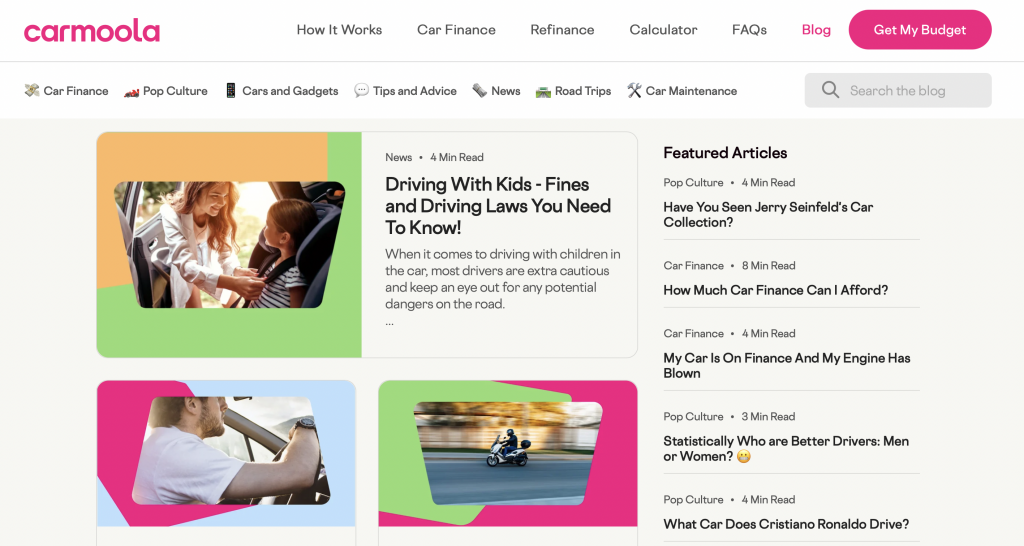
Task: Open the FAQs navigation link
Action: 749,29
